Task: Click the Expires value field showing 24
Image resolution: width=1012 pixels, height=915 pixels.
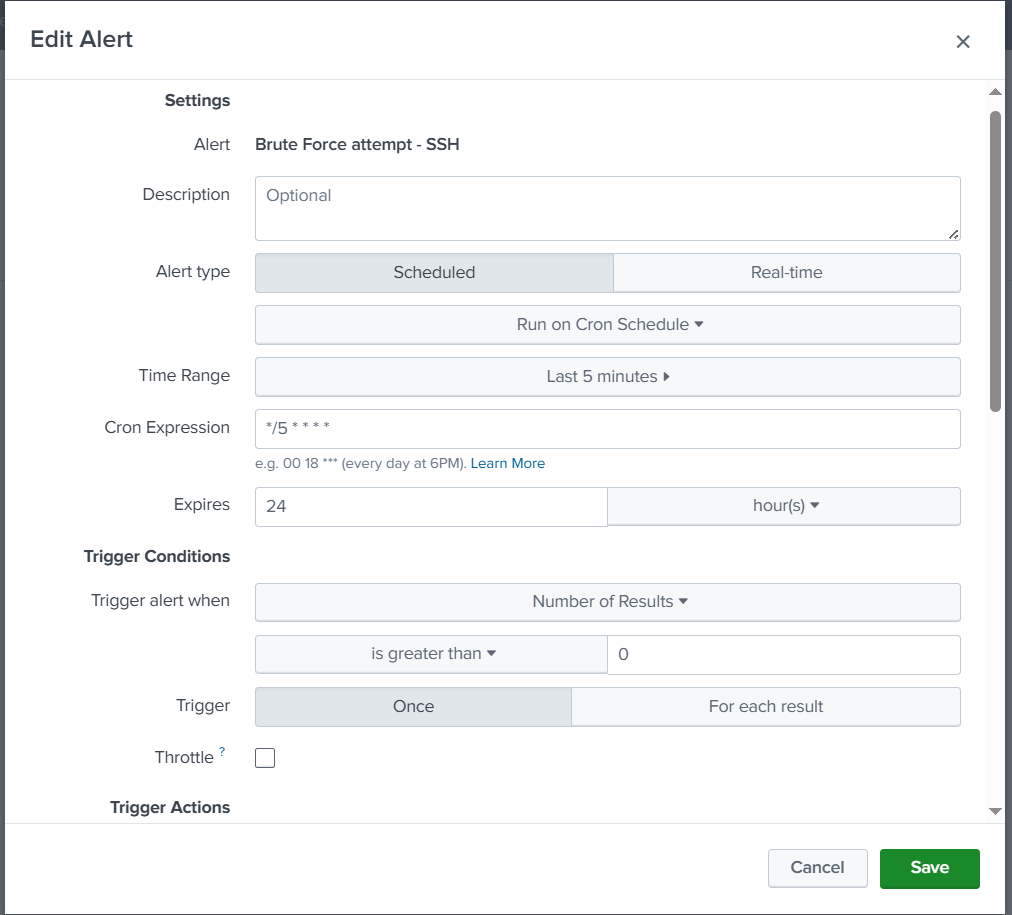Action: pos(431,507)
